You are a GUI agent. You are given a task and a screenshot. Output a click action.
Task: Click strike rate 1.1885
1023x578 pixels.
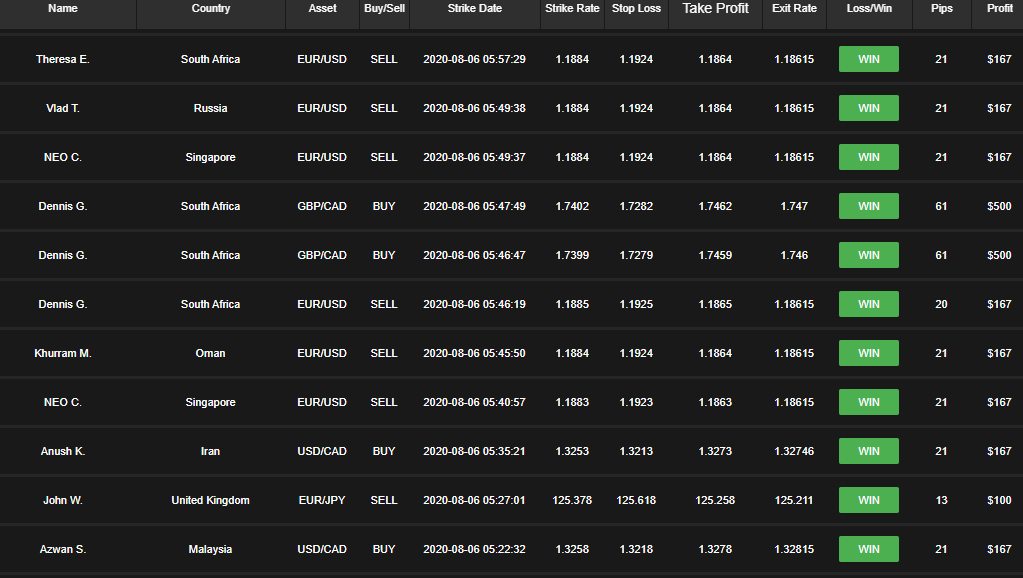pyautogui.click(x=572, y=304)
